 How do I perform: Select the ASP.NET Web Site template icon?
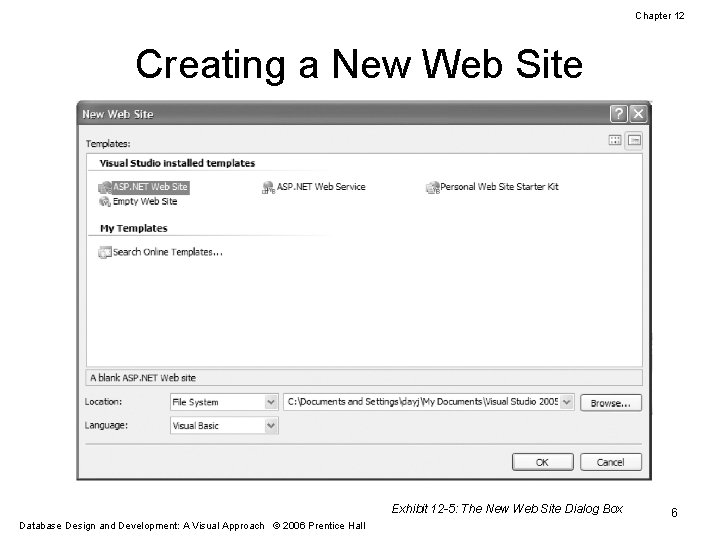coord(105,187)
